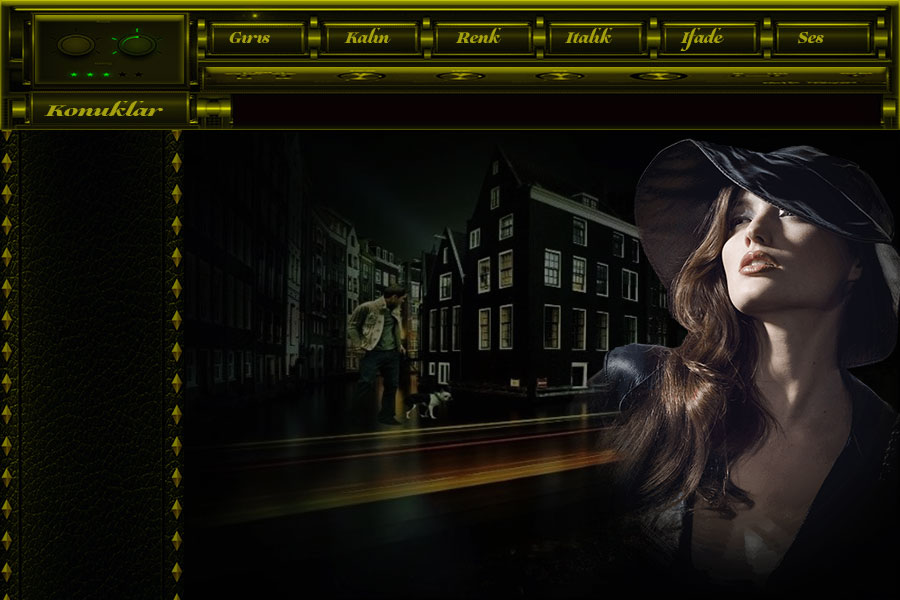900x600 pixels.
Task: Click the dark message input field
Action: 555,110
